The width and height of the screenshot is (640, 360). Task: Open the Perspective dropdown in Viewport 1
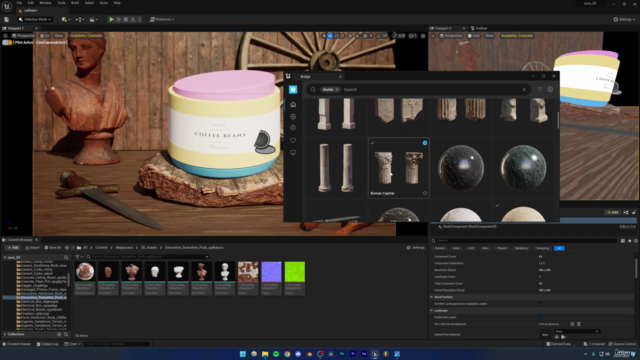coord(22,36)
